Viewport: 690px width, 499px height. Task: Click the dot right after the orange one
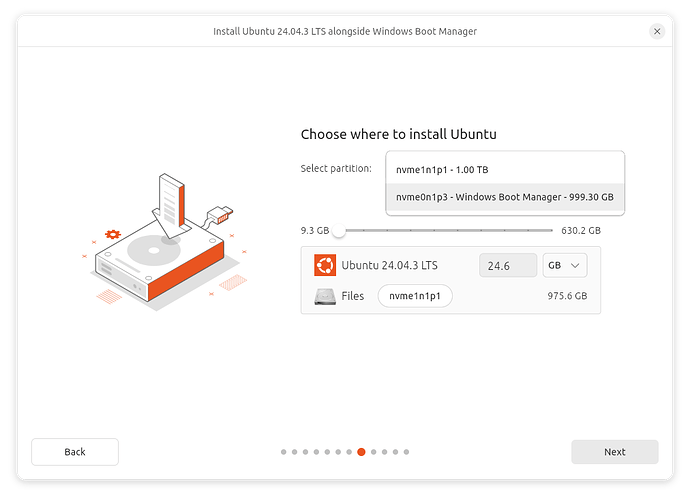coord(373,452)
